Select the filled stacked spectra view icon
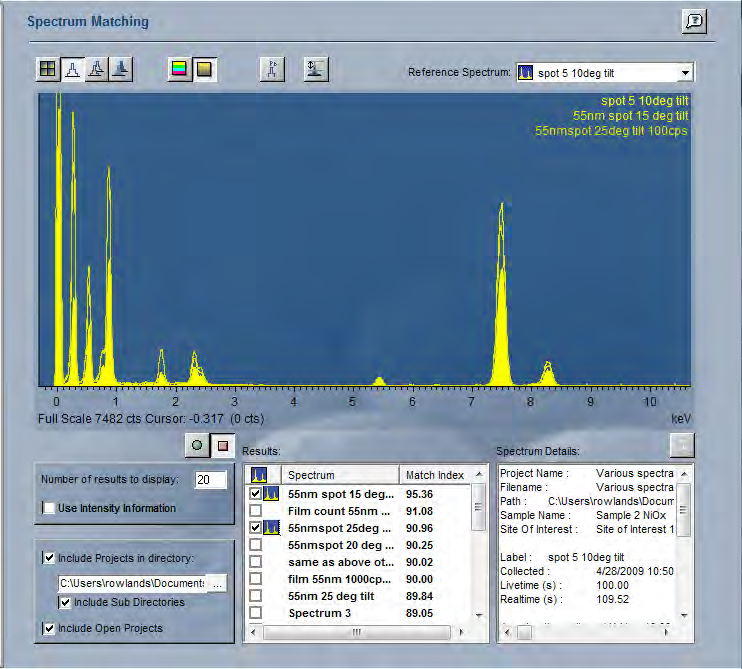This screenshot has height=669, width=742. [x=121, y=70]
